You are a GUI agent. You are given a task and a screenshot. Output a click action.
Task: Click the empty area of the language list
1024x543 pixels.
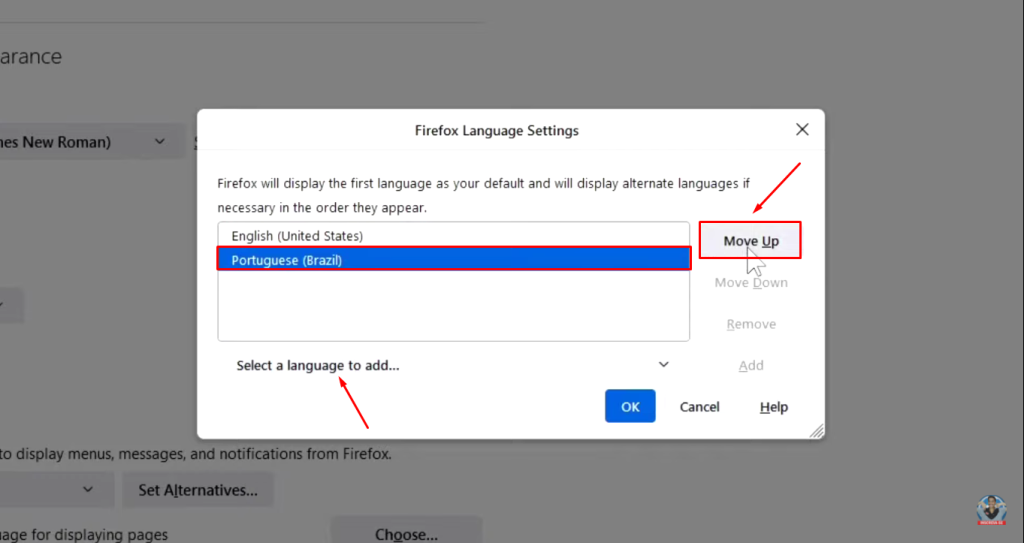[x=453, y=306]
